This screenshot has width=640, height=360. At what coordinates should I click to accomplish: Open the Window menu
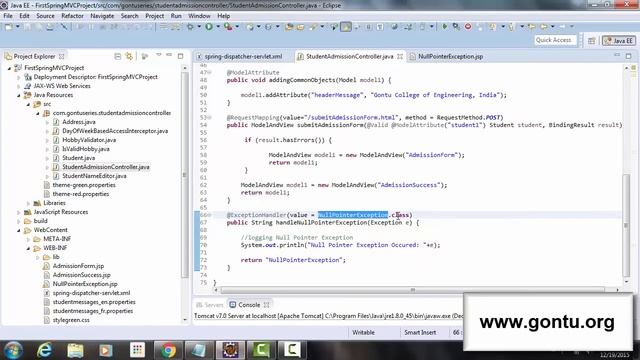[199, 16]
